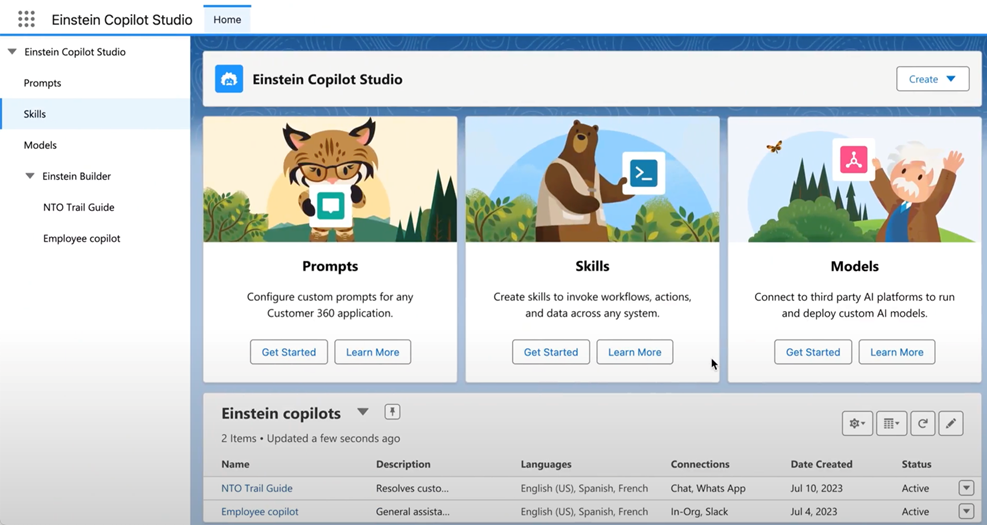
Task: Click the Active status for NTO Trail Guide
Action: (915, 488)
